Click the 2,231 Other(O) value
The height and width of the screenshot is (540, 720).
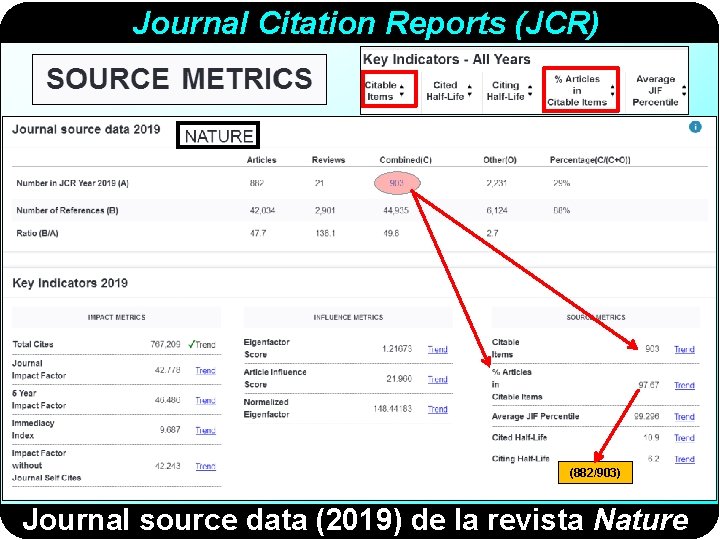click(x=496, y=183)
